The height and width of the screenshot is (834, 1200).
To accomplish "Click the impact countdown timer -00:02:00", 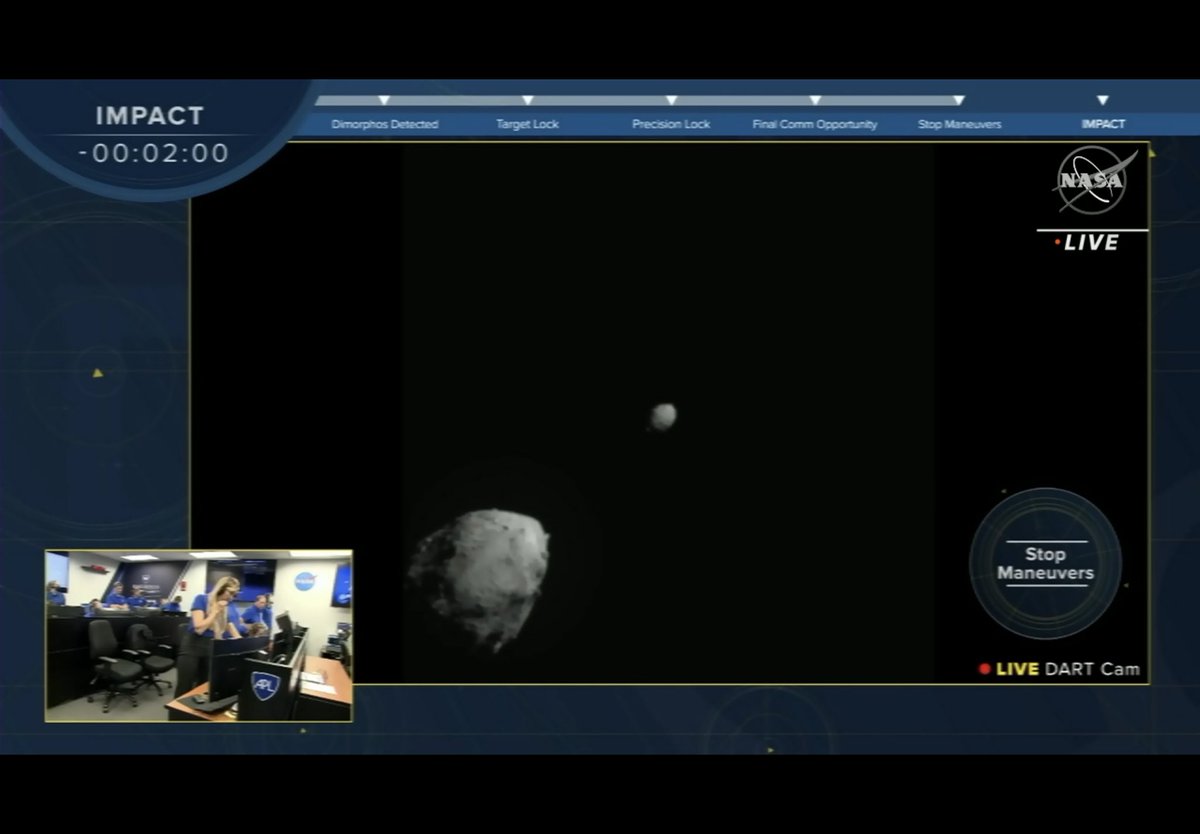I will coord(154,153).
